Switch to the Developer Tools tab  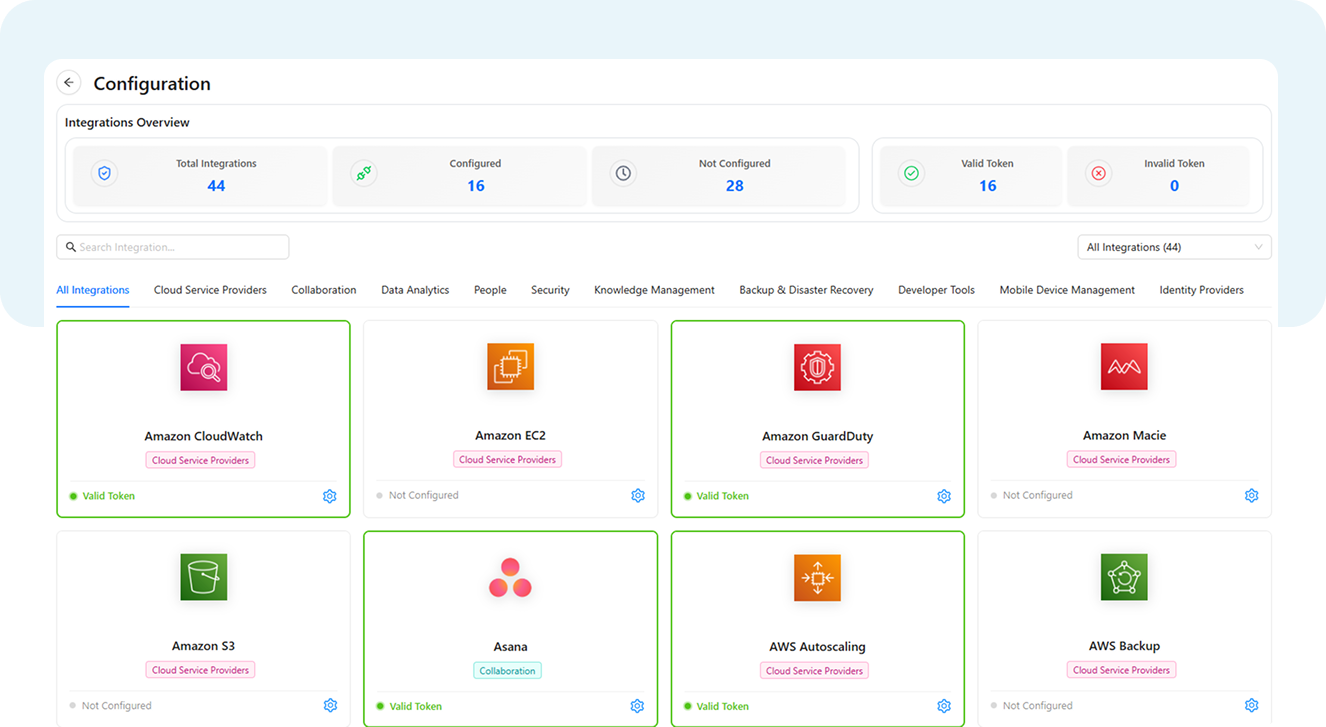click(x=936, y=290)
